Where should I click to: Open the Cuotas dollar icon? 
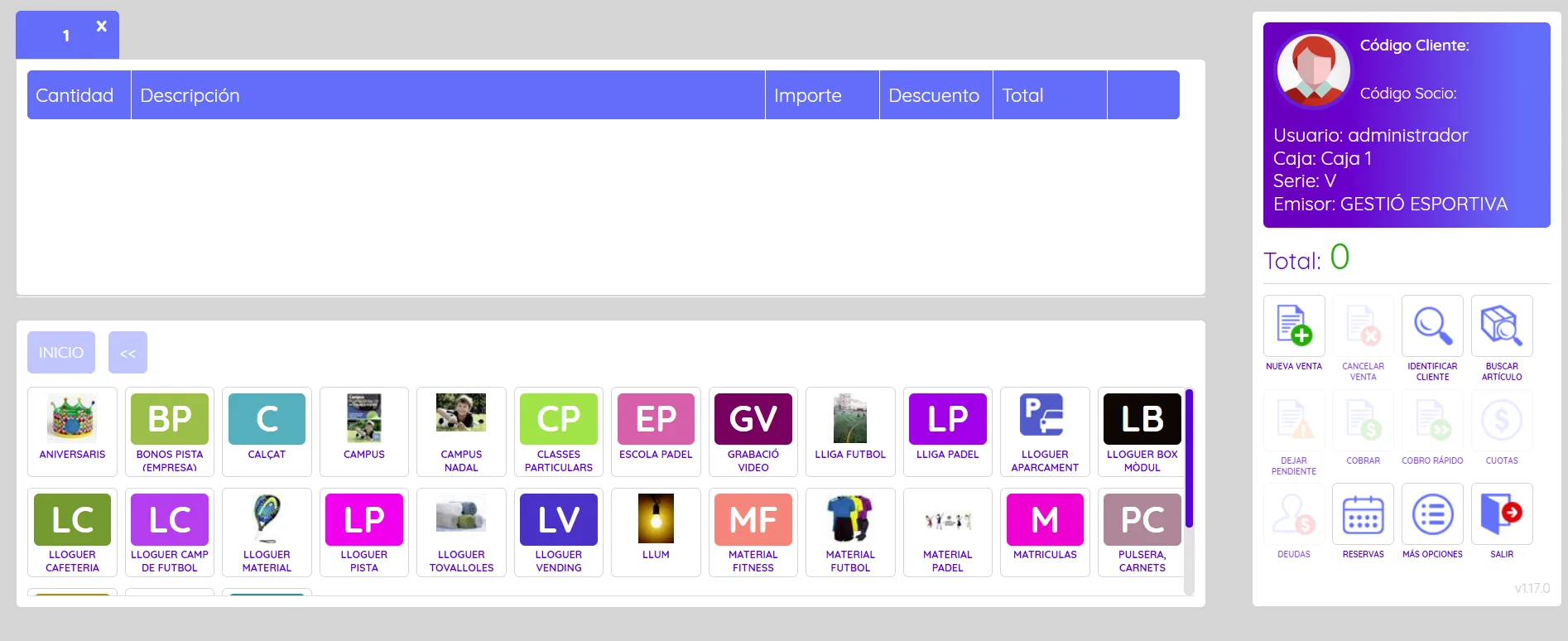[1502, 420]
